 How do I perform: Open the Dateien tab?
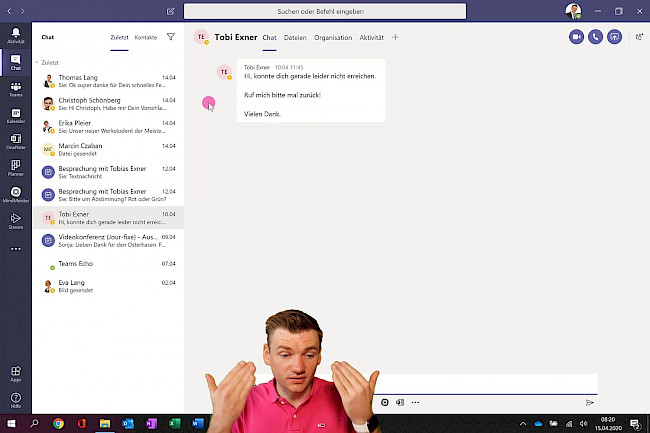[295, 37]
